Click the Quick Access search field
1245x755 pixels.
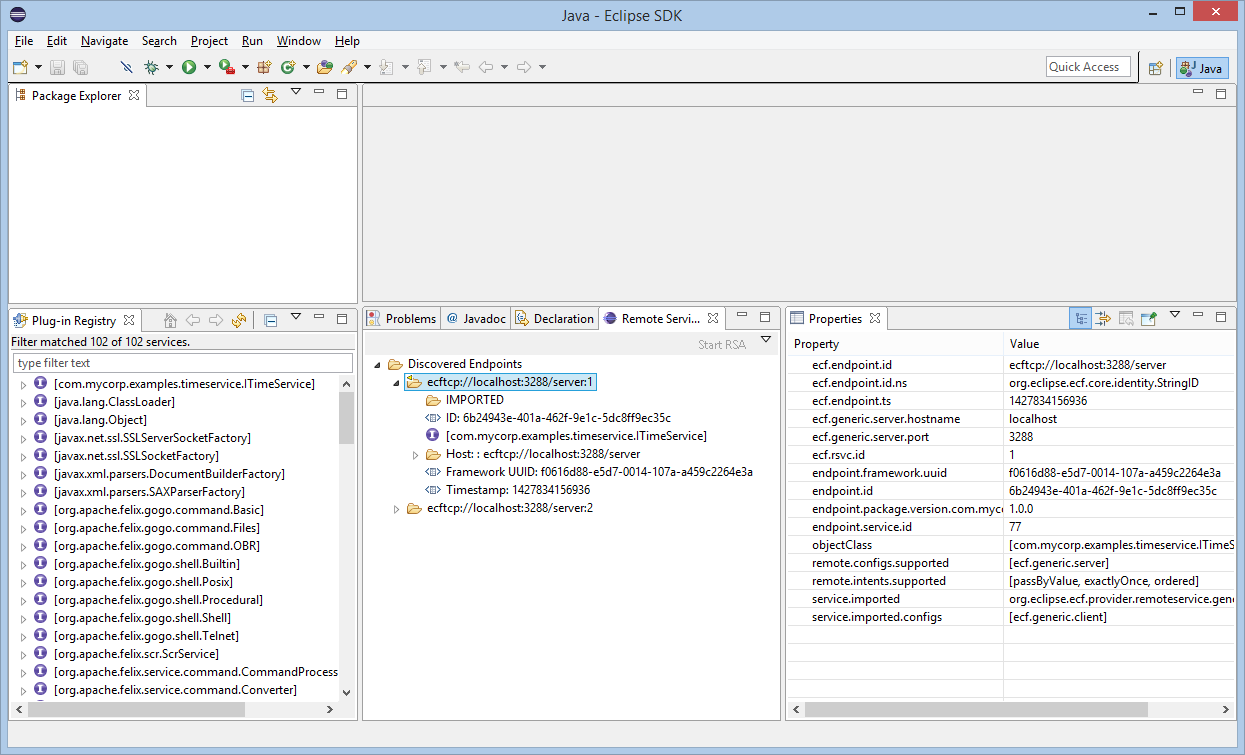point(1088,67)
